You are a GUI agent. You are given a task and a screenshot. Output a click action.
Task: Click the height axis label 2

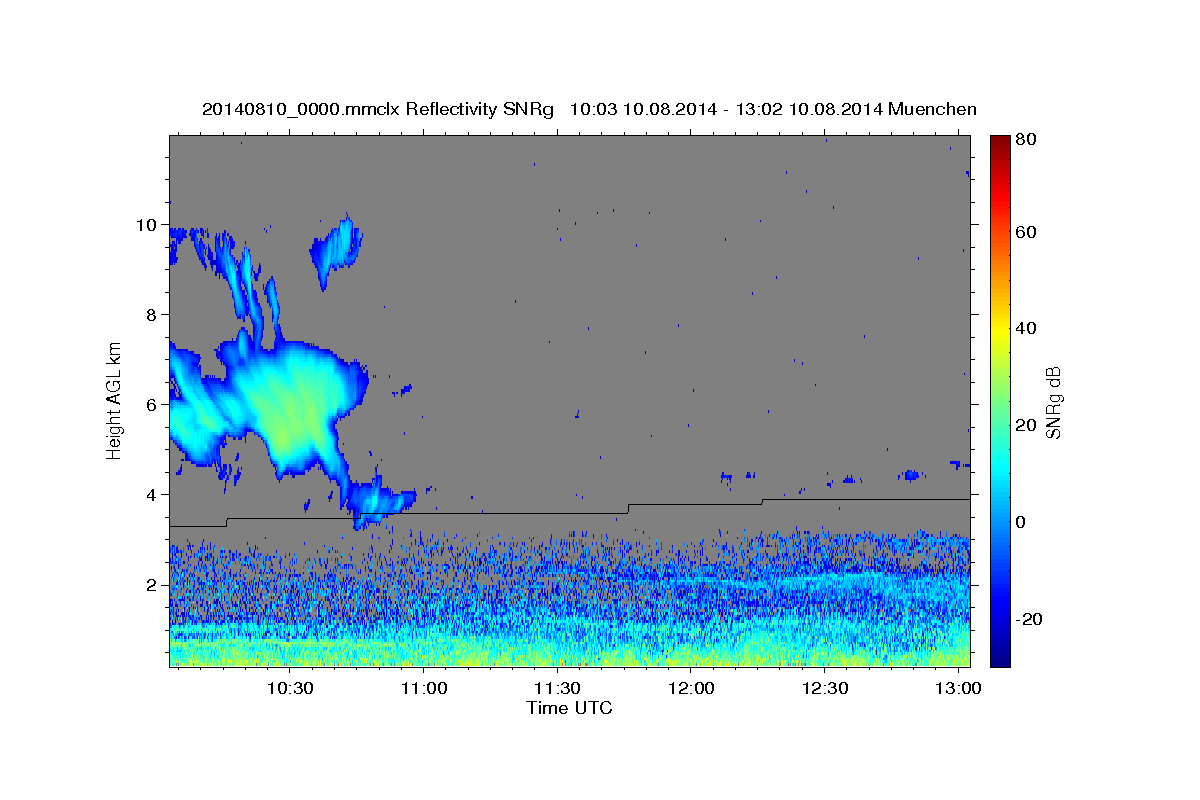tap(152, 585)
